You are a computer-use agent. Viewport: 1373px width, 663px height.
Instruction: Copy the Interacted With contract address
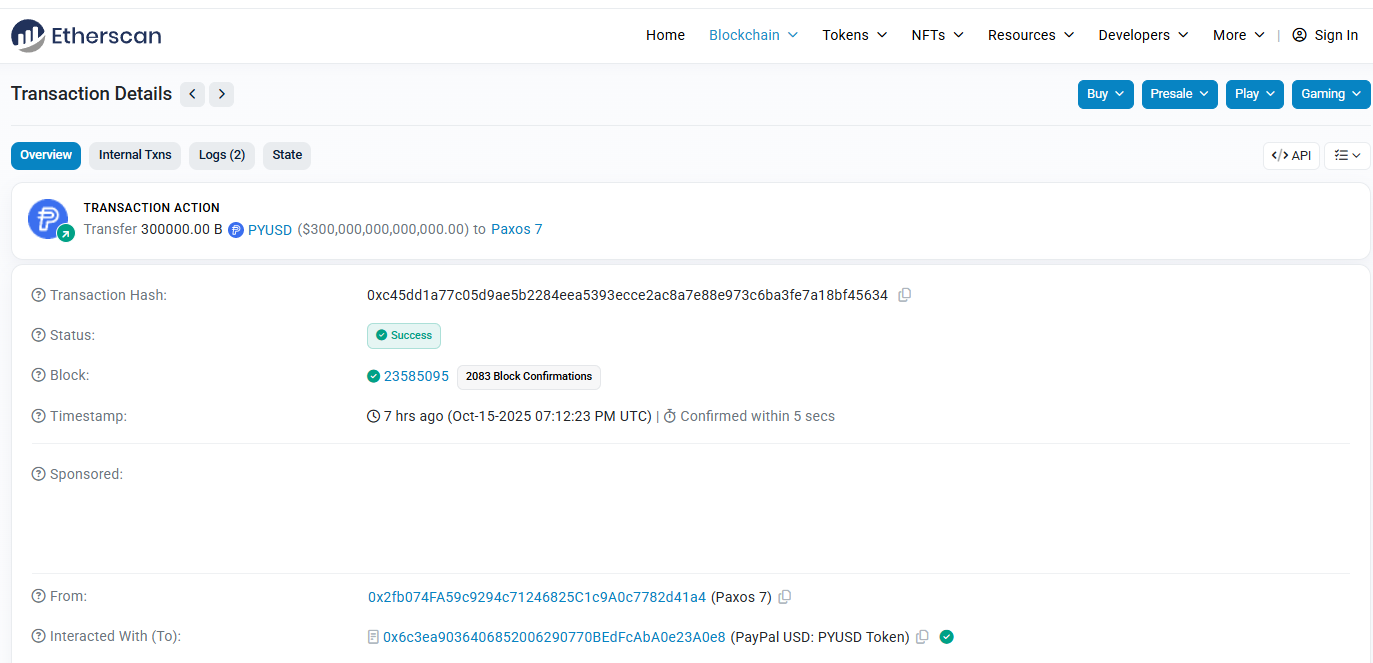tap(922, 637)
